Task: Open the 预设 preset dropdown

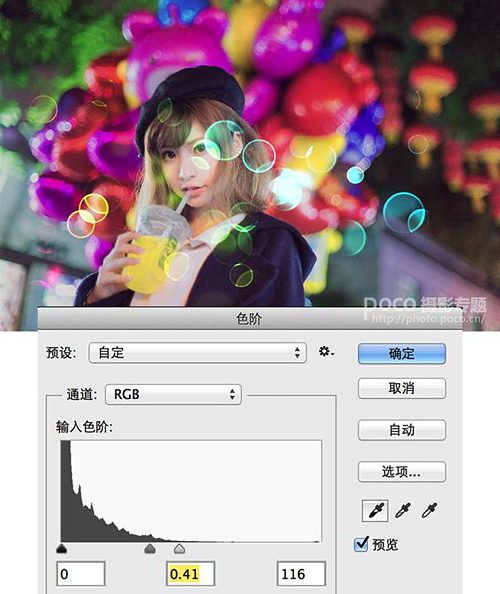Action: click(198, 353)
